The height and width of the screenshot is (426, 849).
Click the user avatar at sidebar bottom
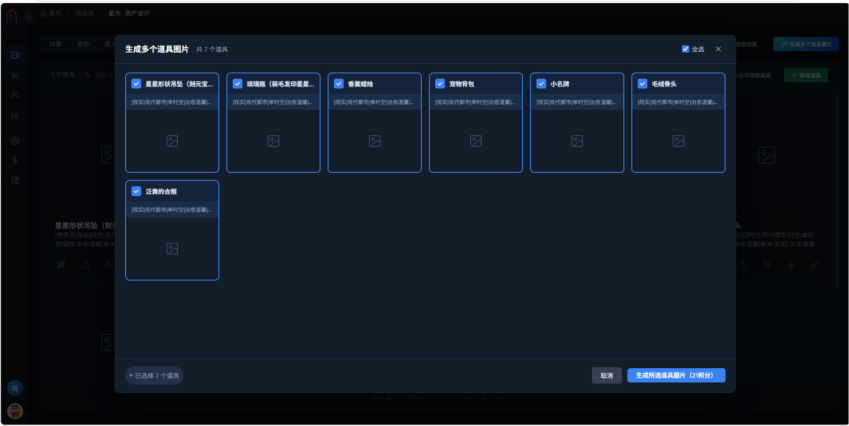click(15, 411)
